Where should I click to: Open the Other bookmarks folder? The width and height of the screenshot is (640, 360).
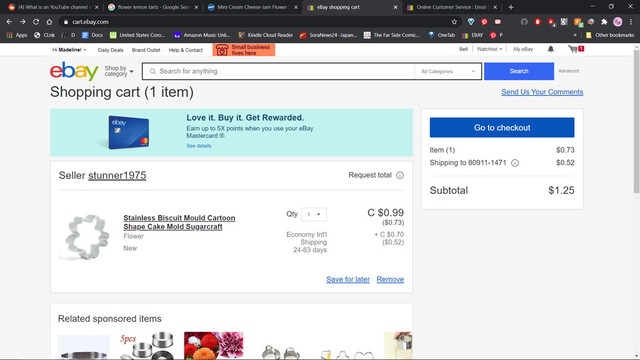click(x=610, y=35)
